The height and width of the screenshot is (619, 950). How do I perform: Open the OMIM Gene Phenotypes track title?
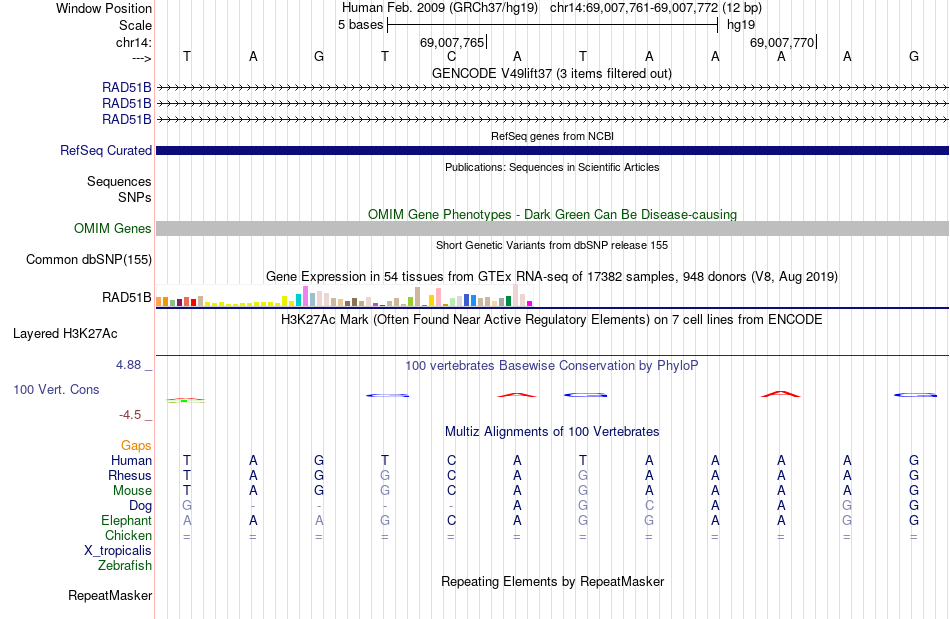pyautogui.click(x=552, y=214)
